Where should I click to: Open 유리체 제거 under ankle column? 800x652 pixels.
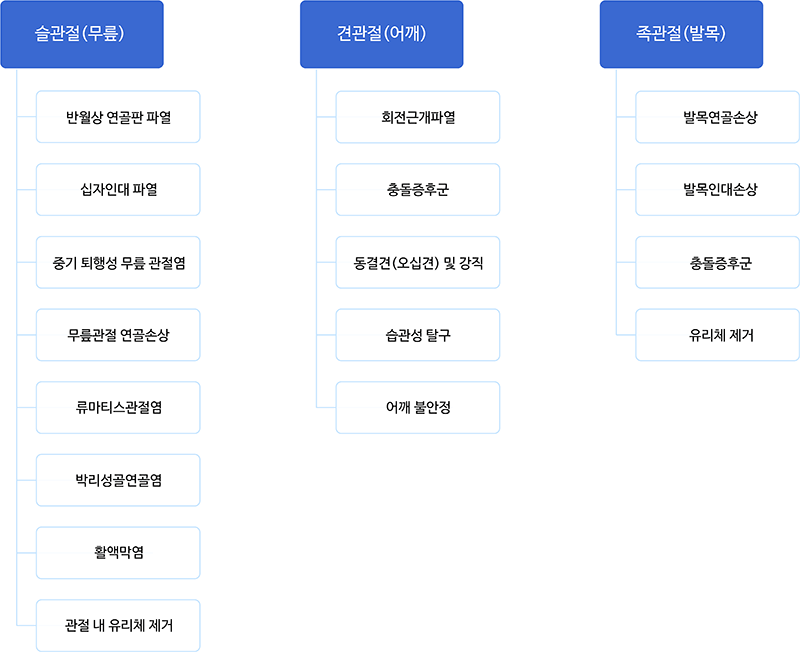click(x=717, y=335)
